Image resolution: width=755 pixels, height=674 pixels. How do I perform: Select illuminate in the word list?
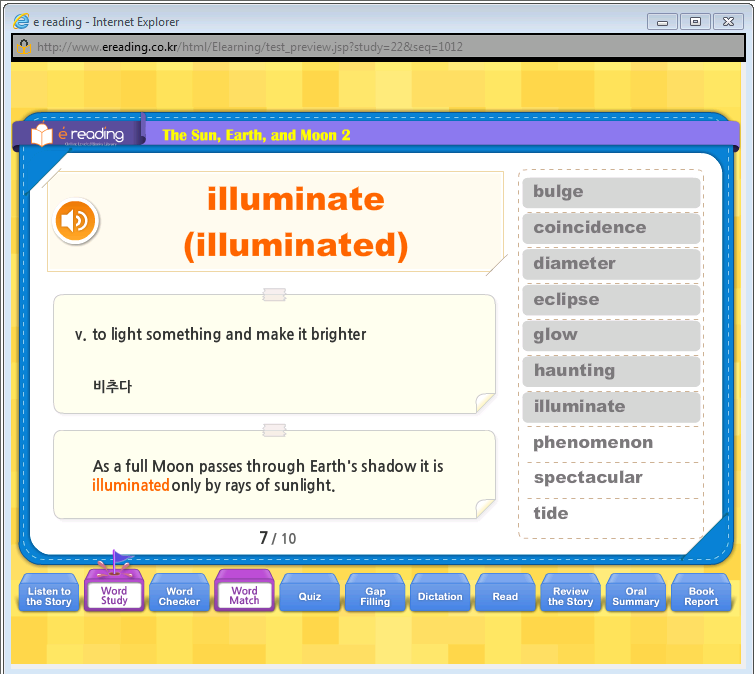pyautogui.click(x=611, y=407)
